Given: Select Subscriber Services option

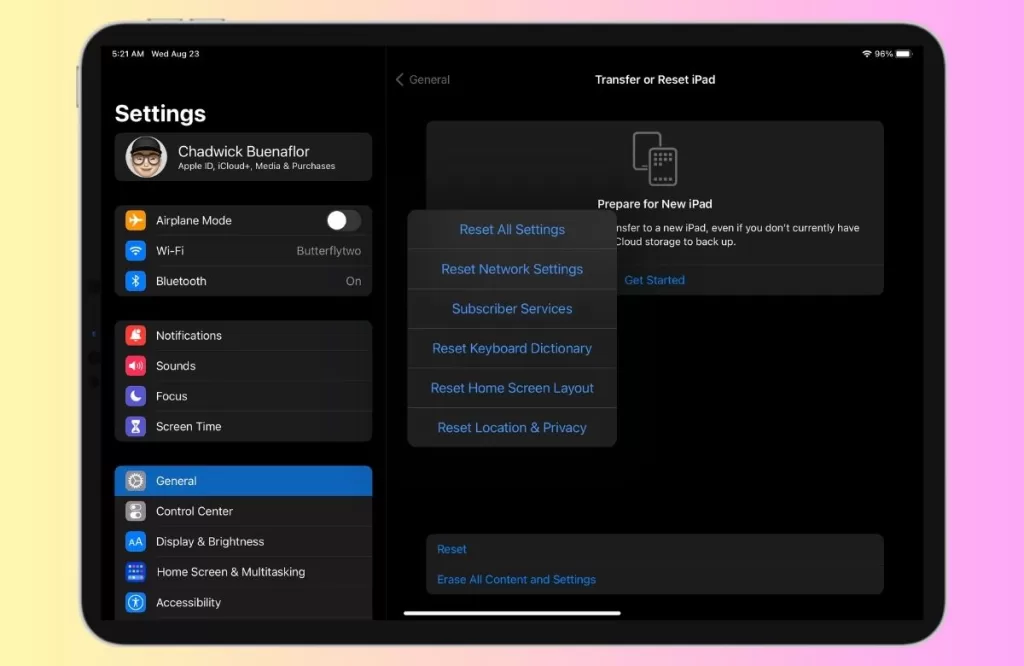Looking at the screenshot, I should tap(512, 309).
